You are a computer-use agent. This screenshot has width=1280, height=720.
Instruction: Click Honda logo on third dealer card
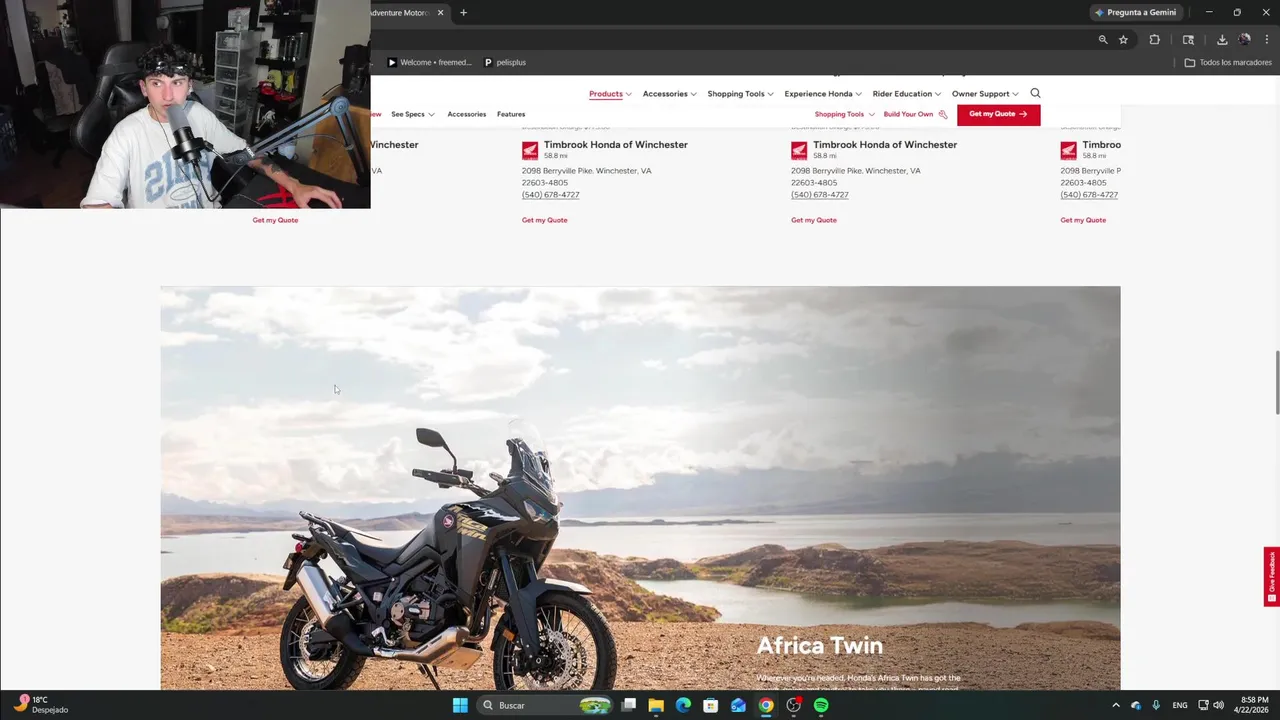[x=799, y=151]
